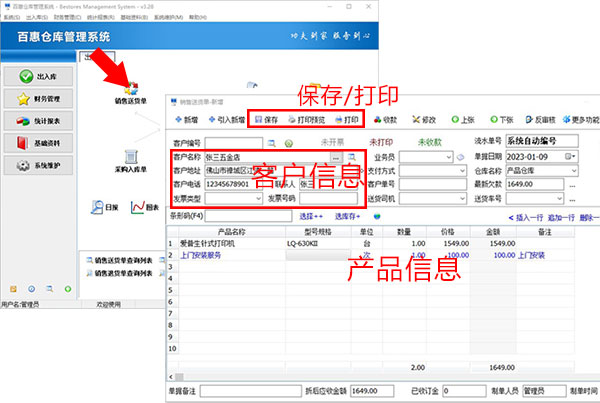Image resolution: width=600 pixels, height=403 pixels.
Task: Click the orange icon at sidebar bottom
Action: (13, 289)
